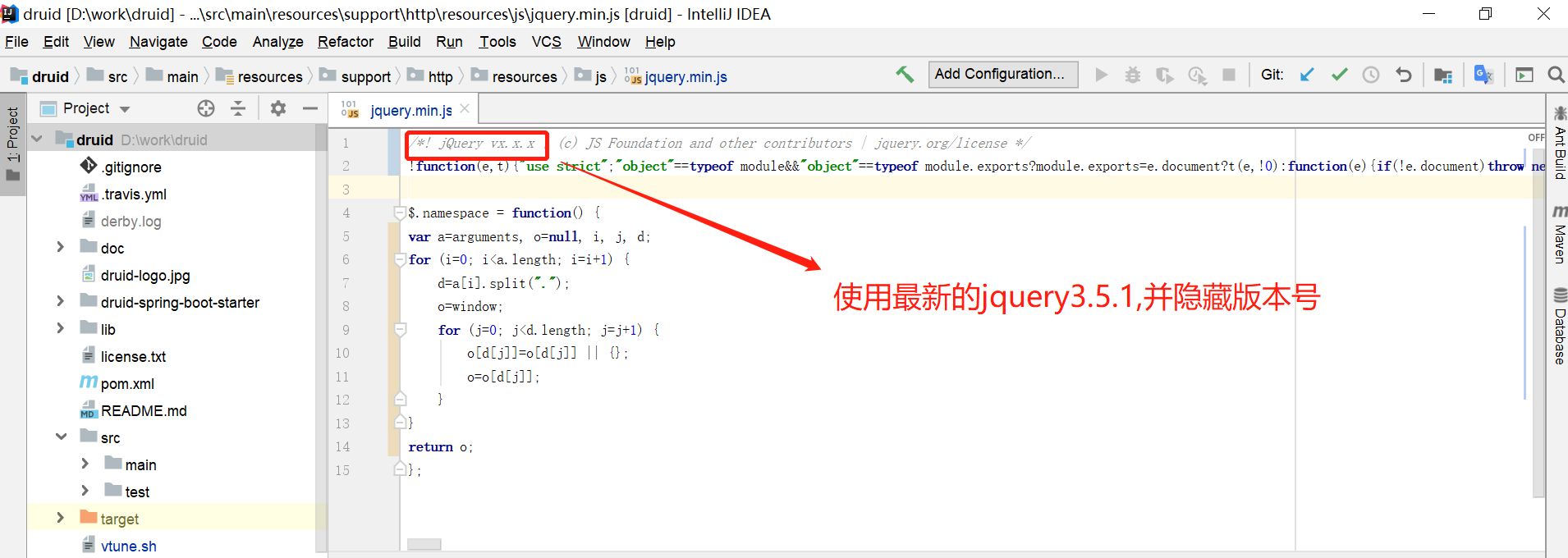Open the Refactor menu
The width and height of the screenshot is (1568, 558).
coord(345,42)
